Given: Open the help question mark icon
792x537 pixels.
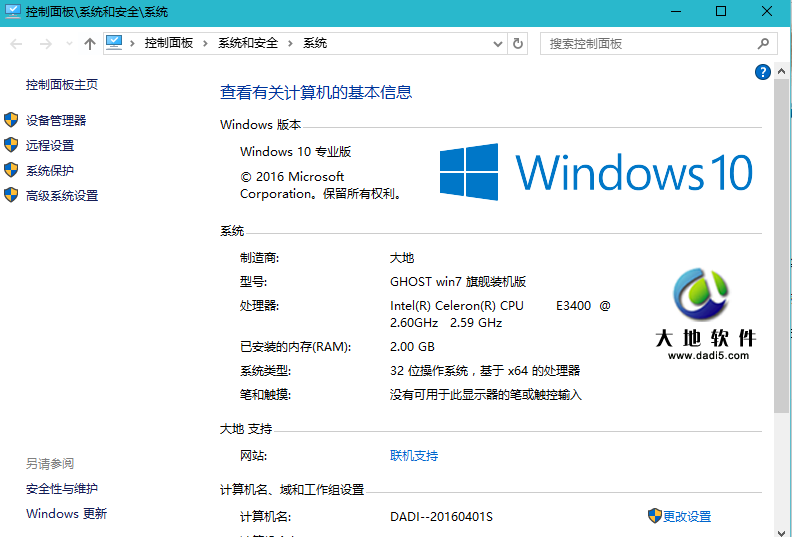Looking at the screenshot, I should (x=763, y=72).
